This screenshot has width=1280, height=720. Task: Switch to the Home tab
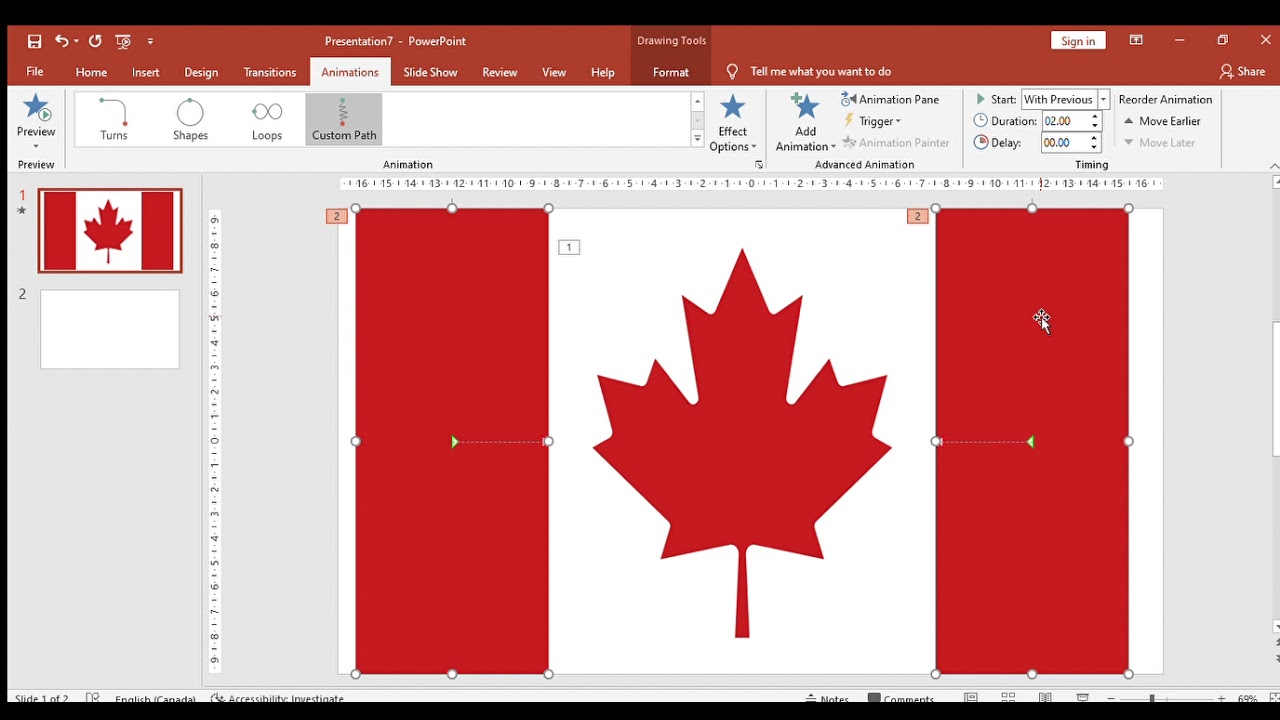[91, 72]
